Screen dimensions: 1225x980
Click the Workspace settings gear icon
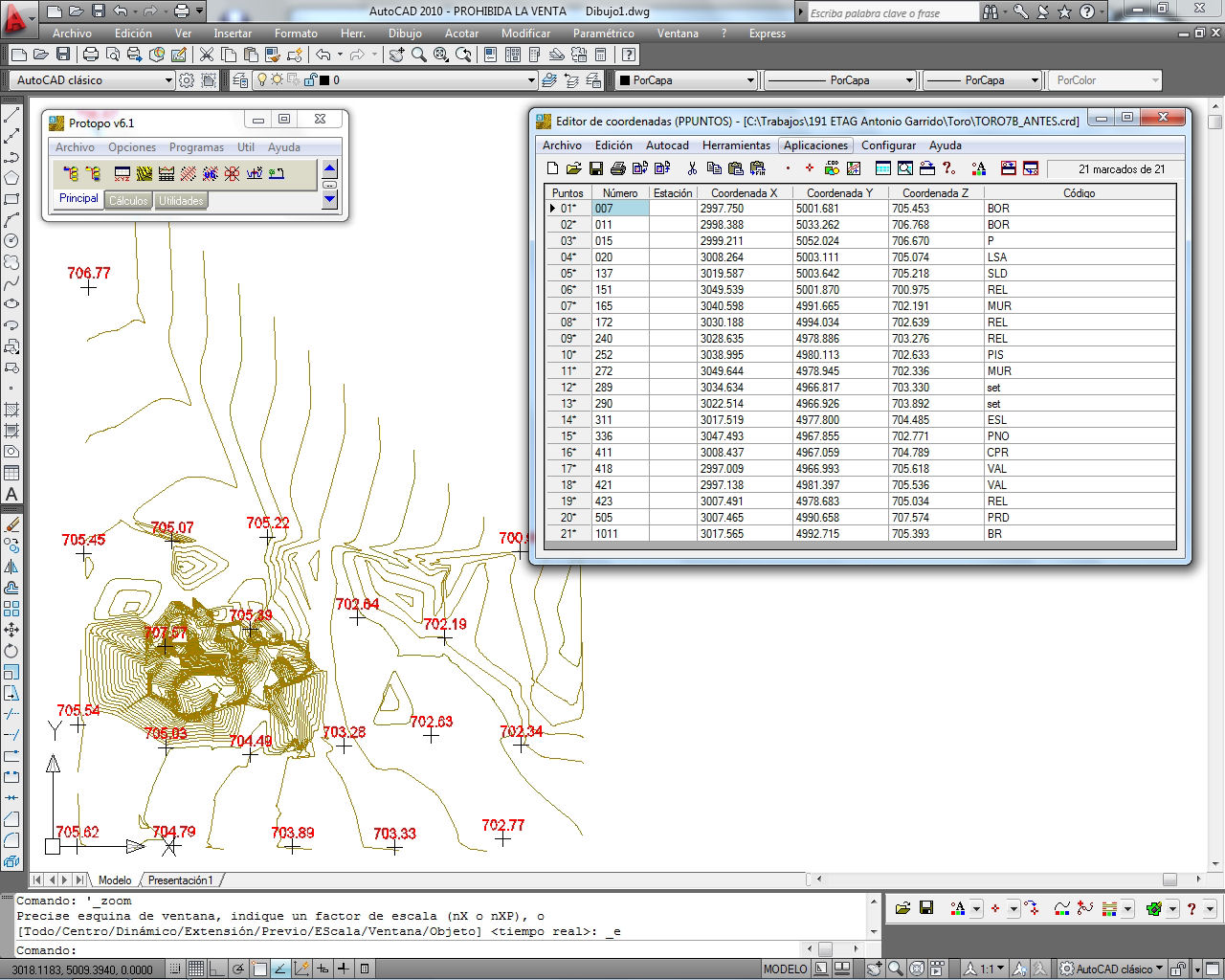pos(188,80)
